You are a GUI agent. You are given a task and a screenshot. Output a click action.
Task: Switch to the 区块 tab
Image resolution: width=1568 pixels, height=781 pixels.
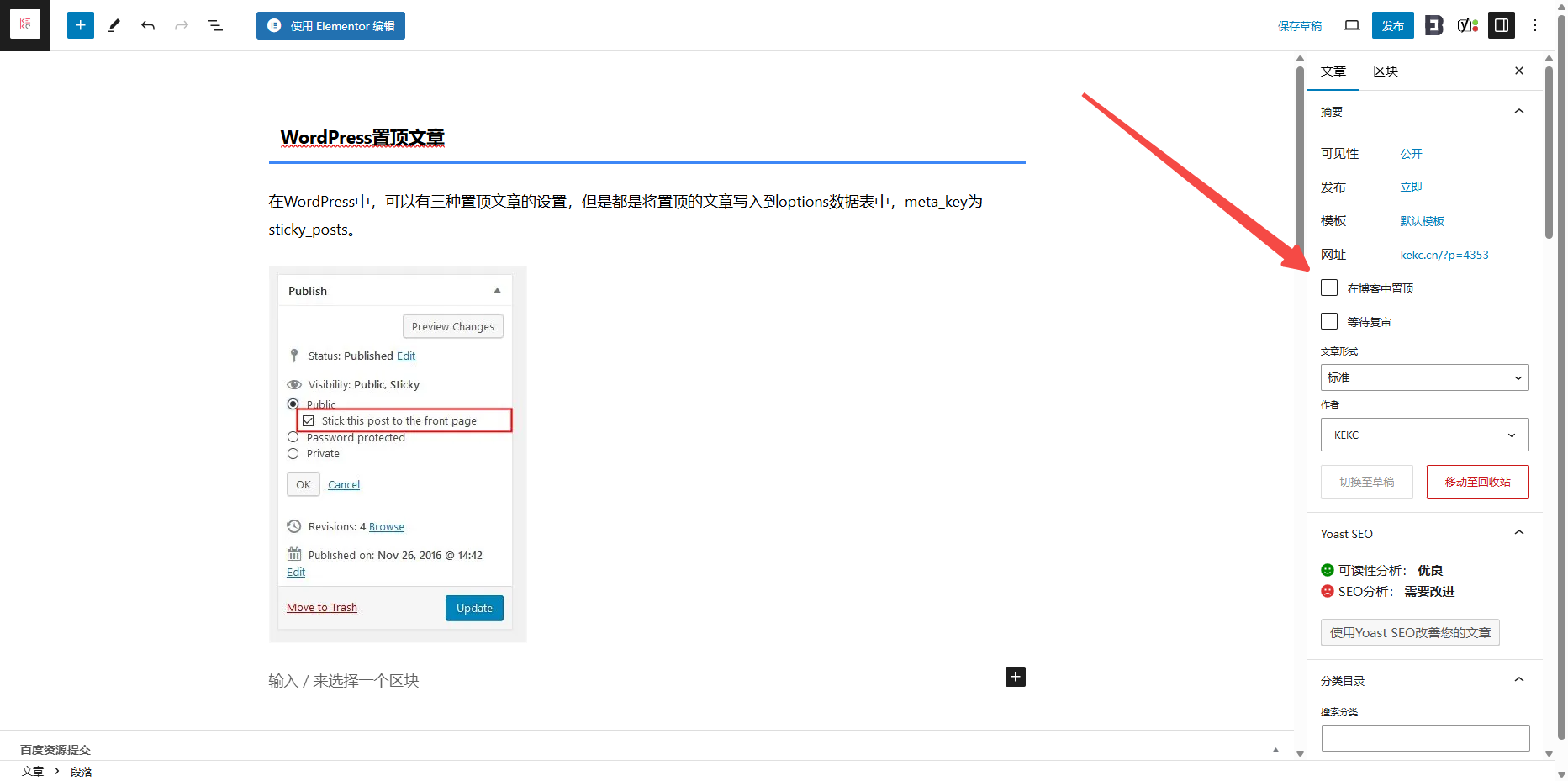[x=1386, y=71]
